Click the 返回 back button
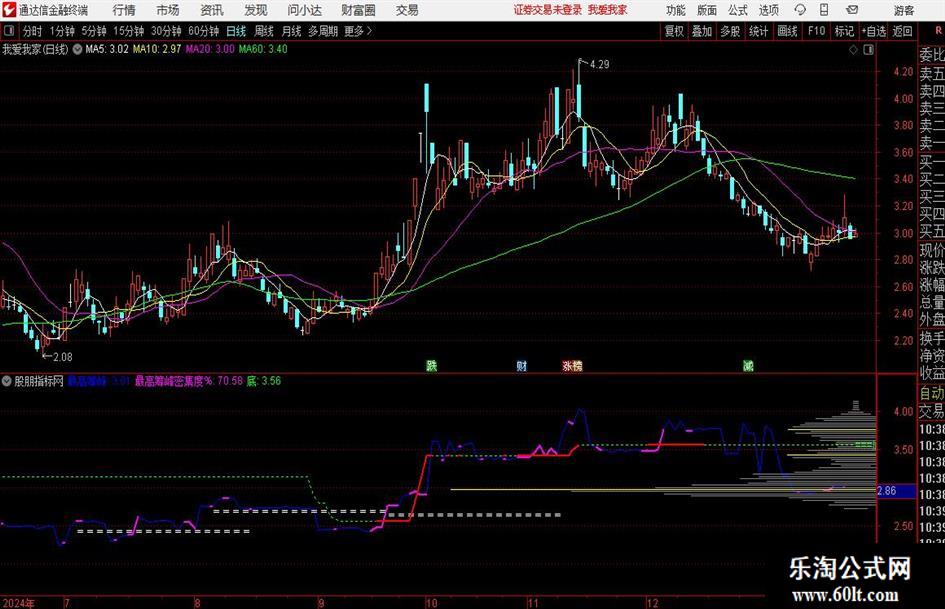The image size is (945, 609). pyautogui.click(x=902, y=31)
